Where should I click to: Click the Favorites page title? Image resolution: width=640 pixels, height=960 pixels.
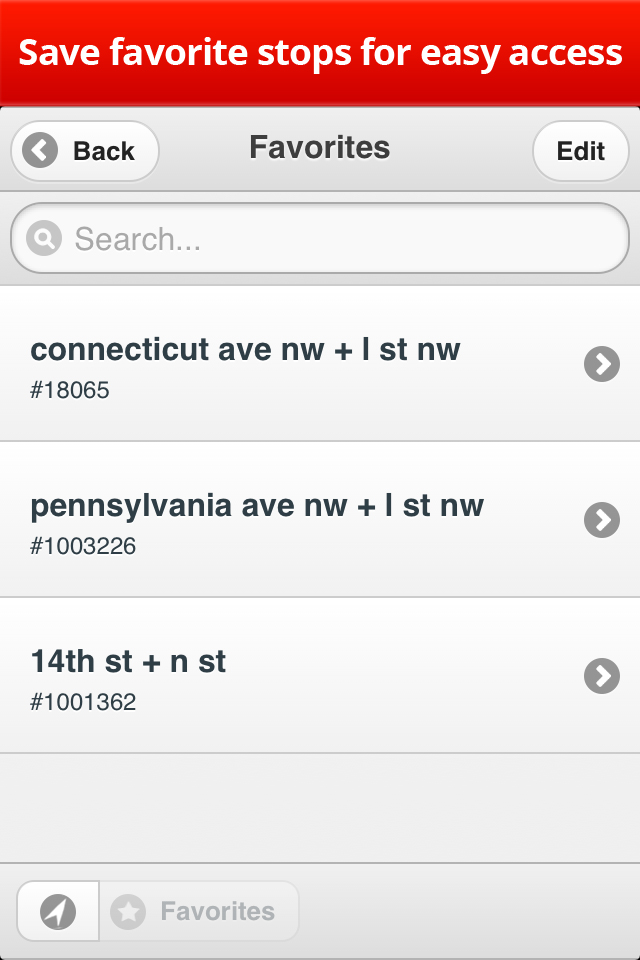pyautogui.click(x=319, y=148)
